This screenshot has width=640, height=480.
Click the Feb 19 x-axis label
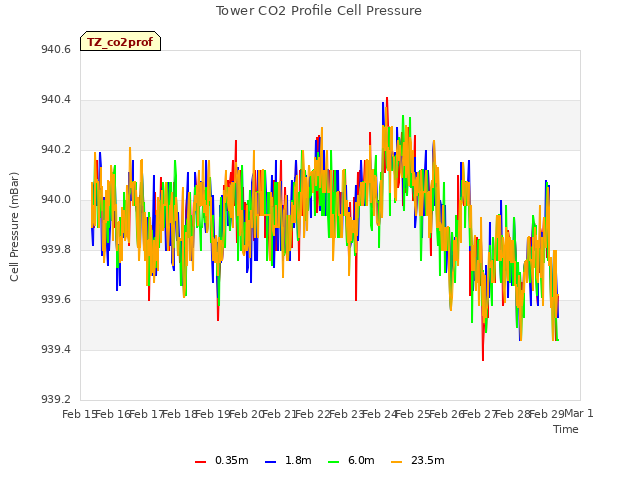(x=213, y=414)
